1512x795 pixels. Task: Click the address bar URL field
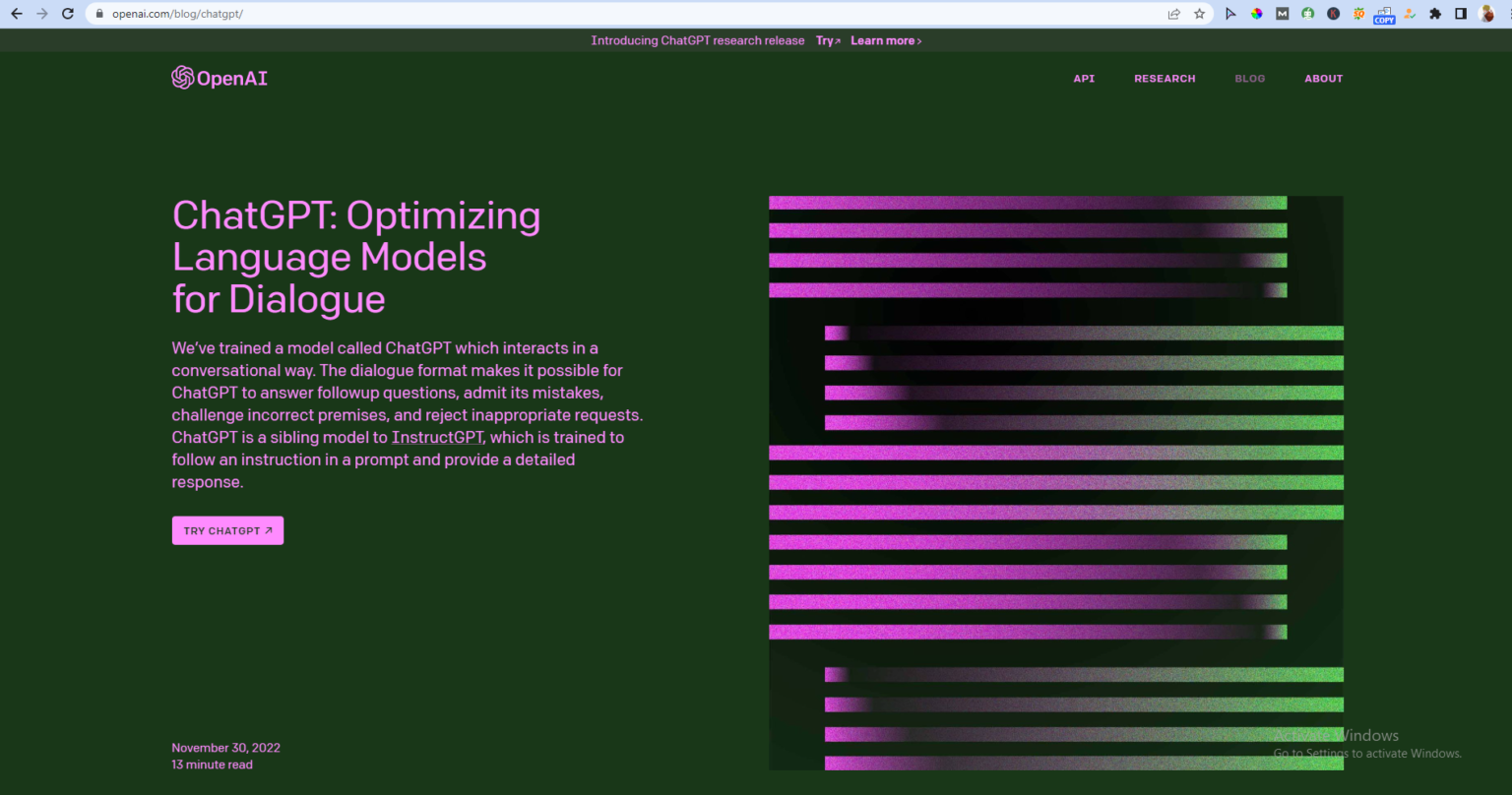pyautogui.click(x=591, y=14)
